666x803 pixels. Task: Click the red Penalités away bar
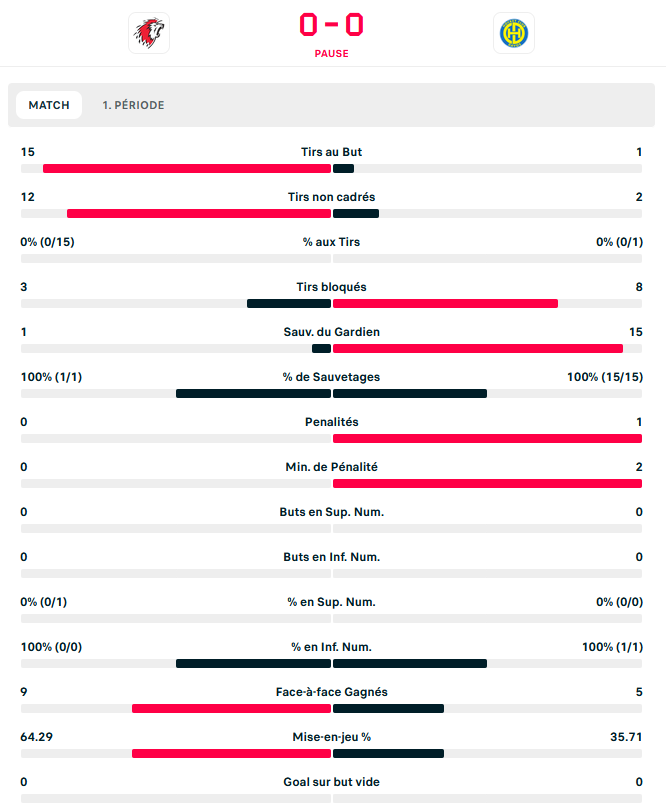click(x=487, y=438)
